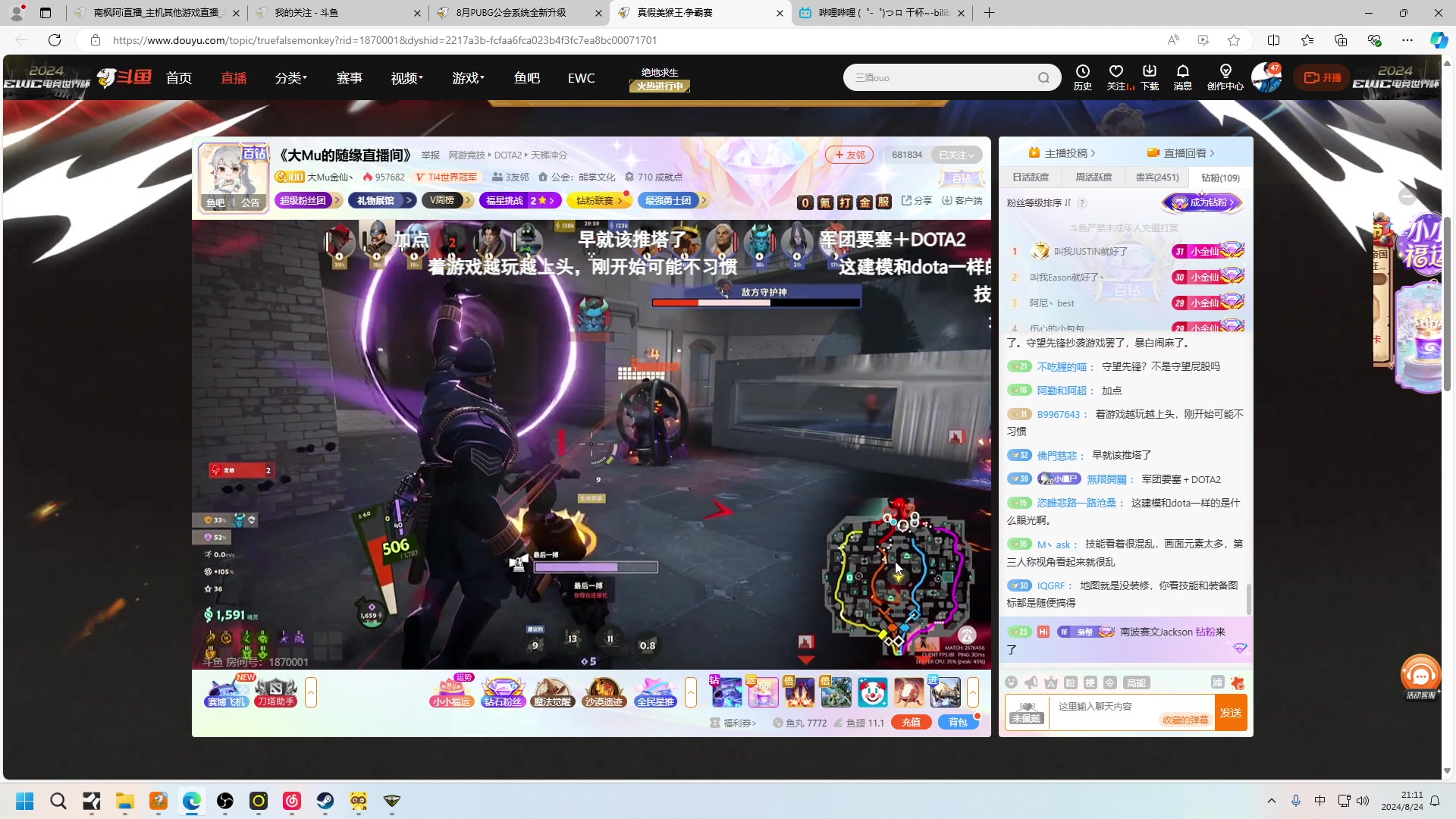
Task: Toggle the 梗 option in chat toolbar
Action: (1090, 682)
